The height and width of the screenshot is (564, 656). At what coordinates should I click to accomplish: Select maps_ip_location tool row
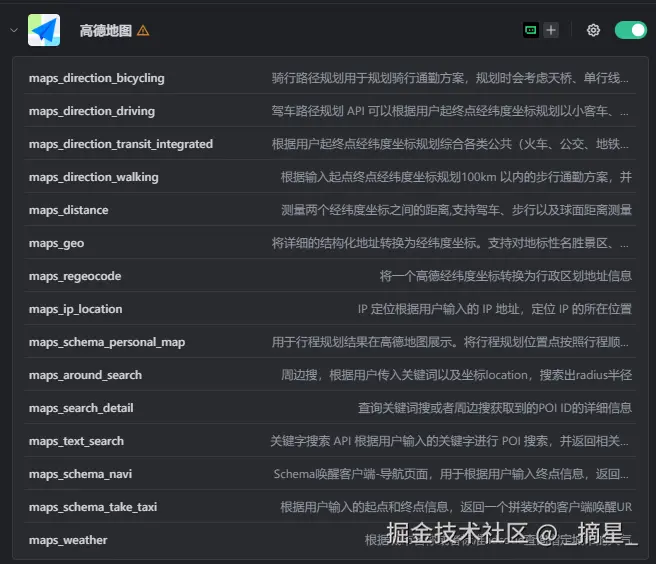[x=330, y=309]
